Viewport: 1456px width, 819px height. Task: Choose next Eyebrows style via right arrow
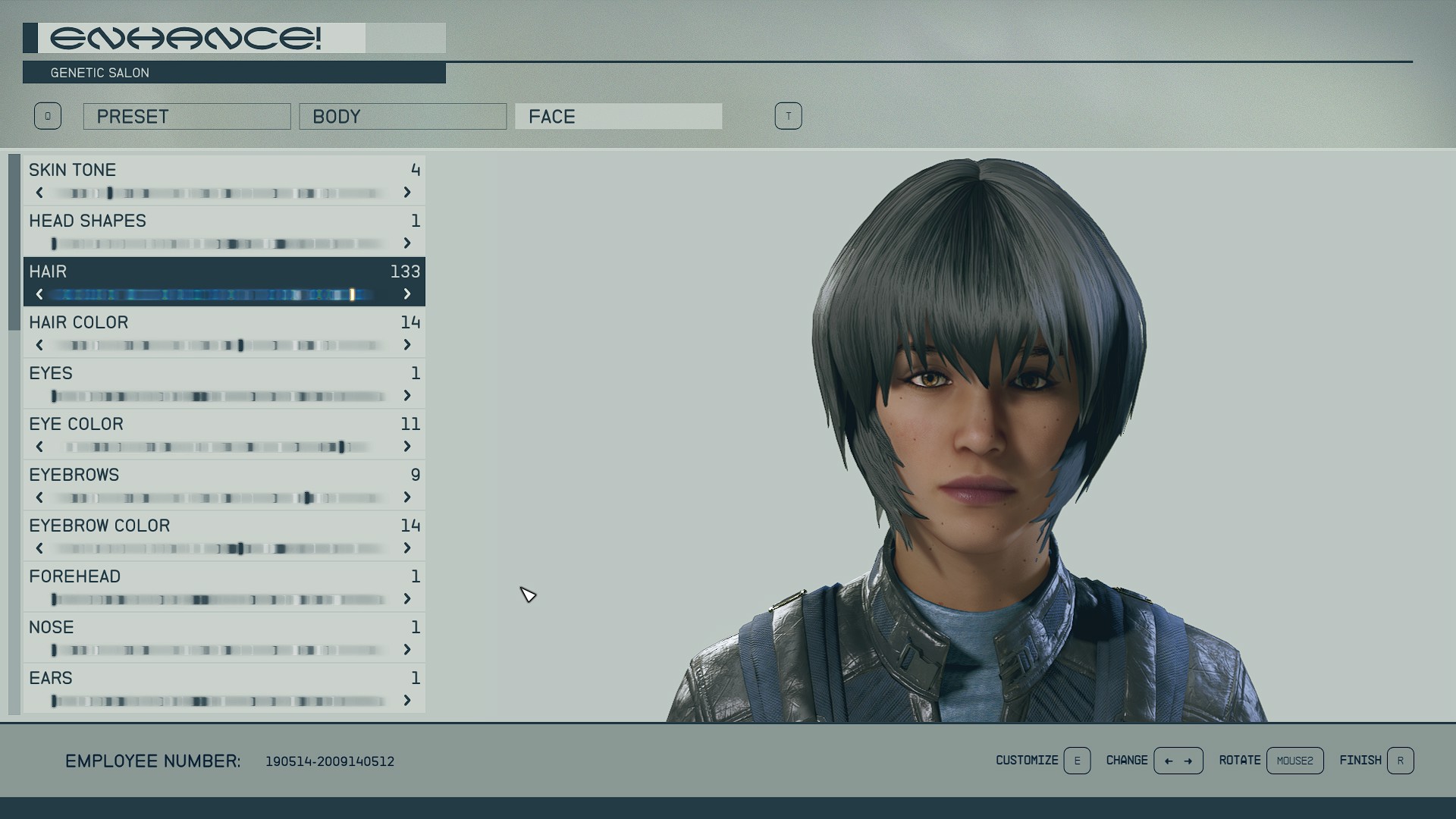coord(407,497)
